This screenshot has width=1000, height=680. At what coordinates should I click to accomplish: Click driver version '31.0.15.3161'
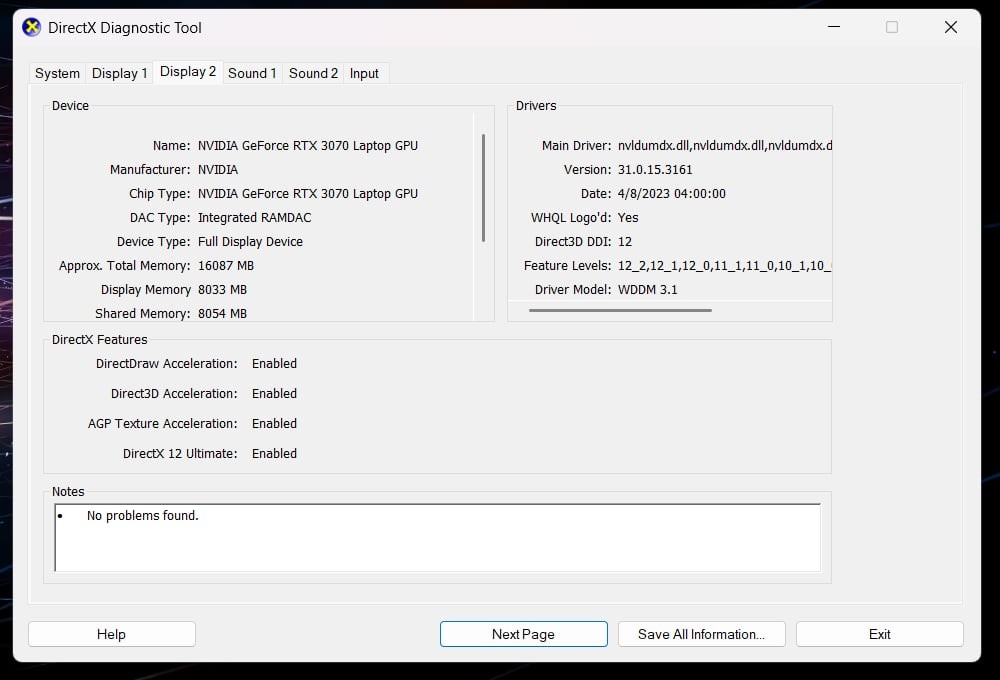click(655, 170)
